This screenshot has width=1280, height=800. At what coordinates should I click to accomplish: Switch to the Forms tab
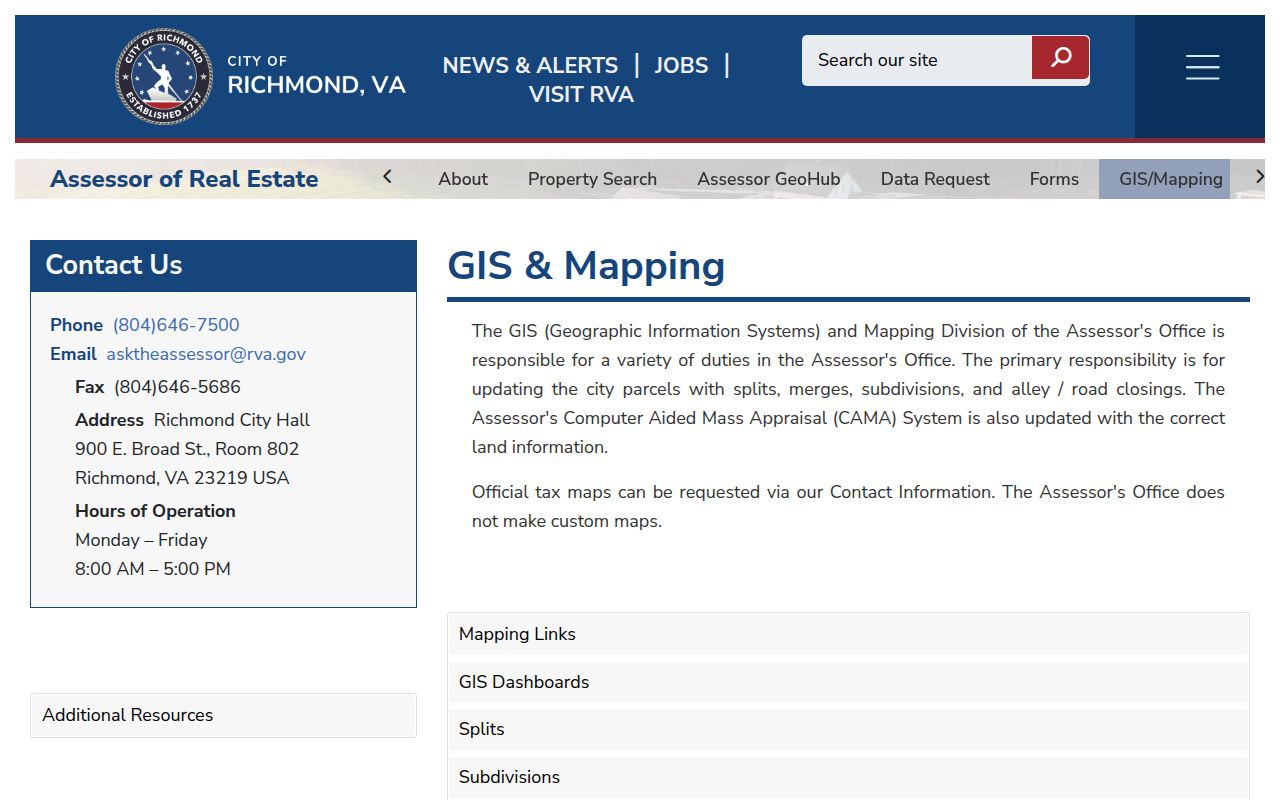click(1054, 179)
